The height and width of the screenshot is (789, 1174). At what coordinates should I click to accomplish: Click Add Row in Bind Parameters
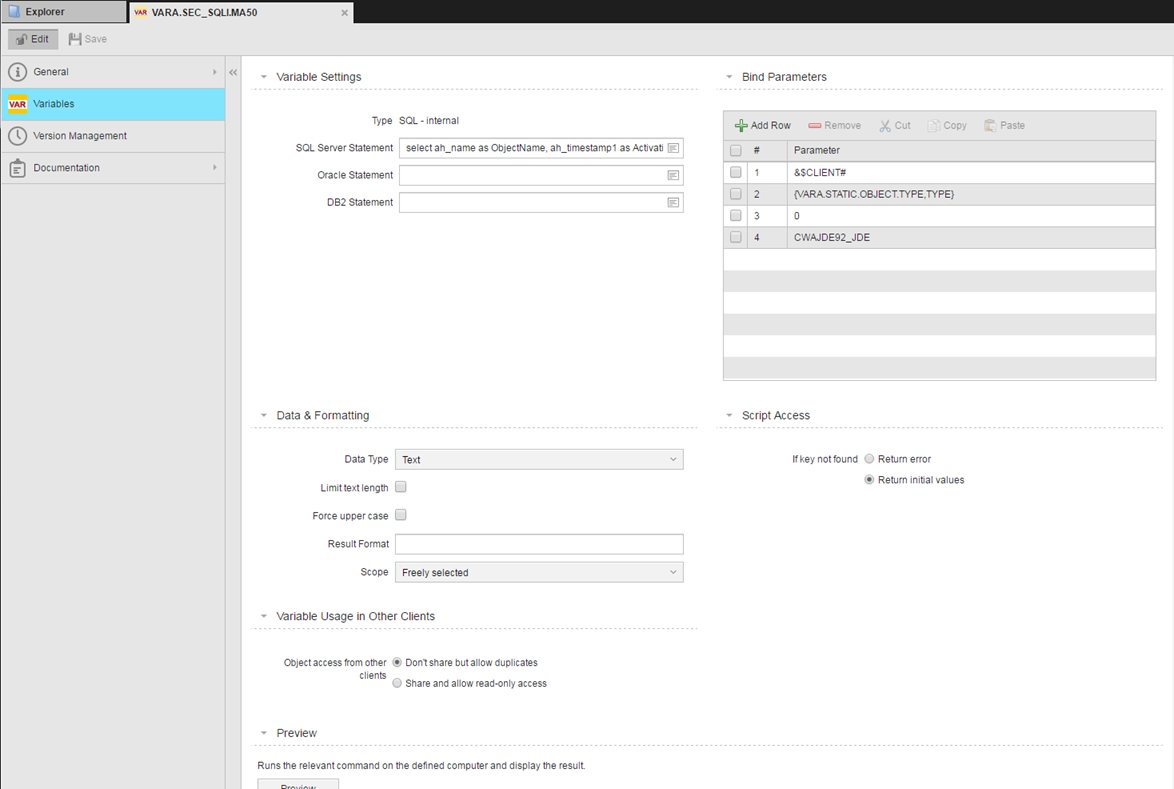point(762,126)
